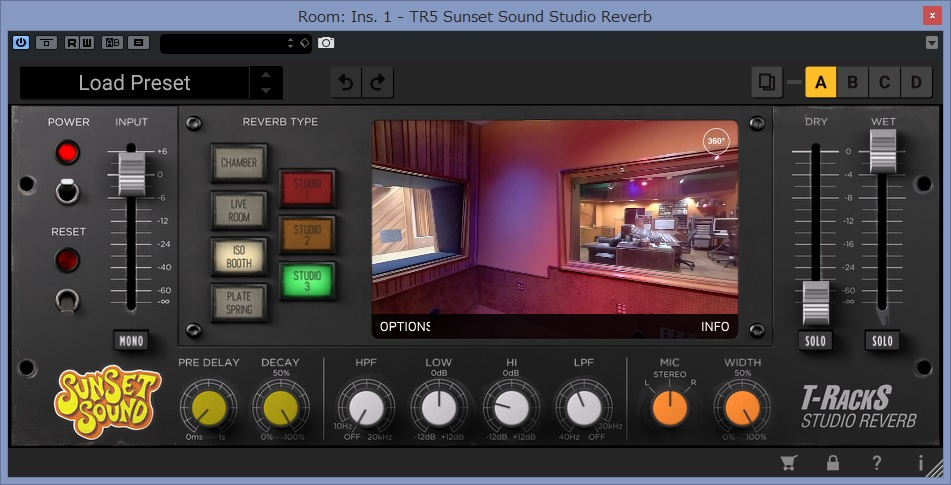Open the plugin window options arrow
The image size is (951, 485).
click(x=932, y=42)
